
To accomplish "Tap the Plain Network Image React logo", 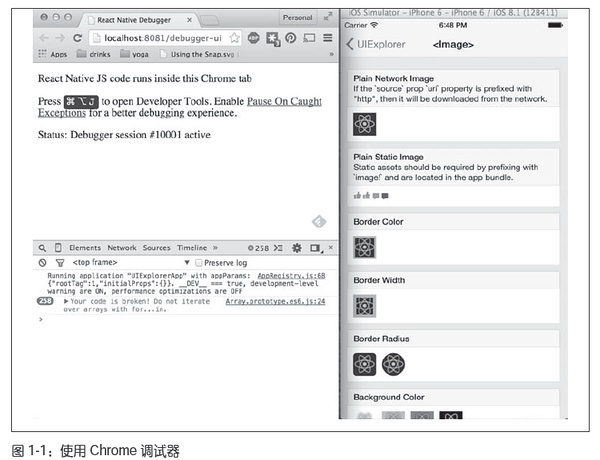I will pyautogui.click(x=364, y=124).
